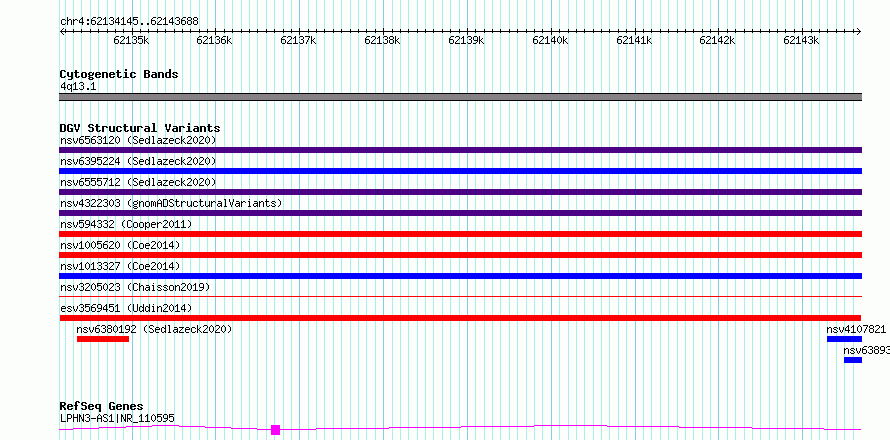Click the nsv594332 red variant bar
Viewport: 890px width, 440px height.
(460, 234)
